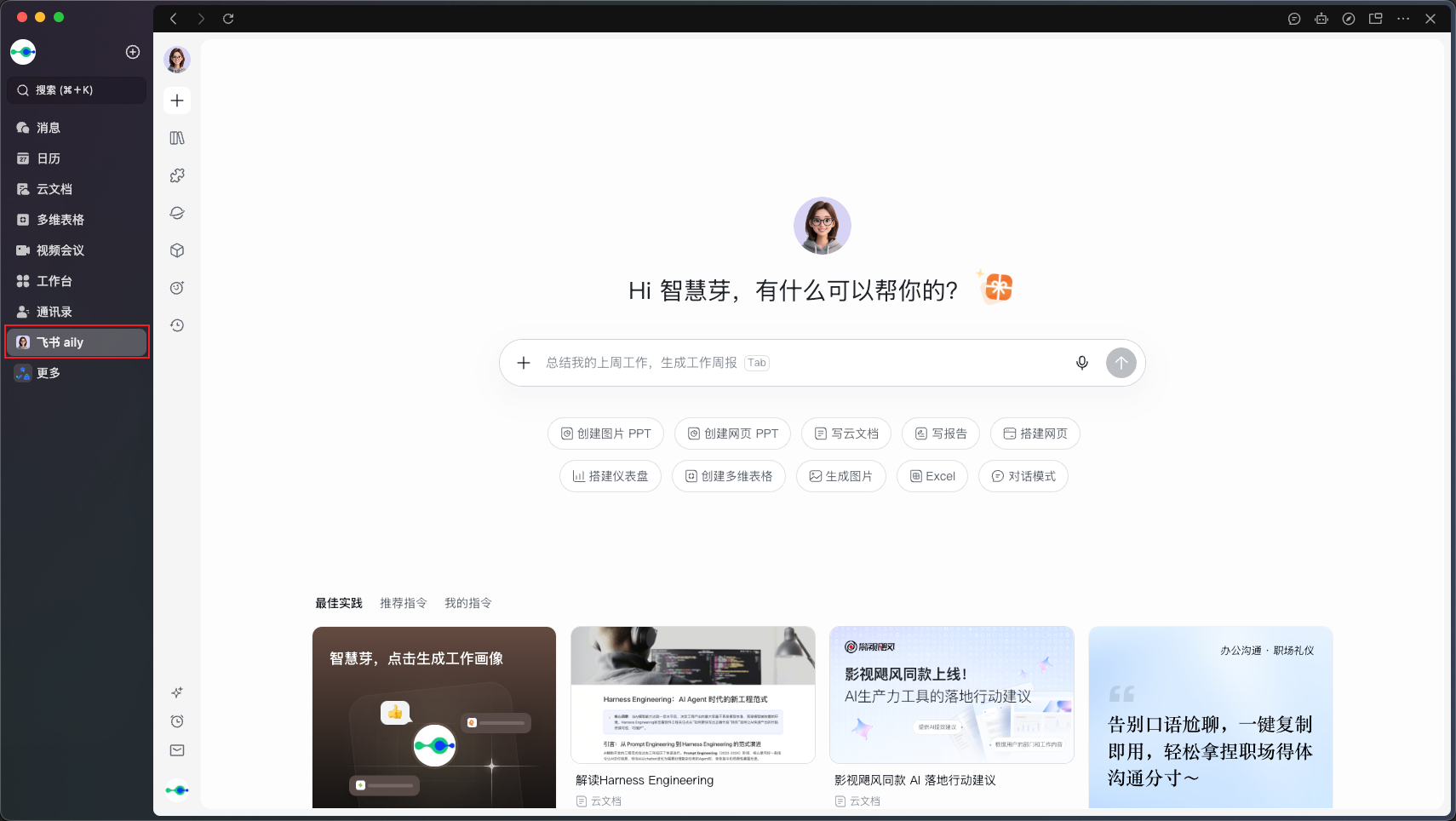Click 搭建仪表盘 chip
Screen dimensions: 1456x821
point(610,476)
